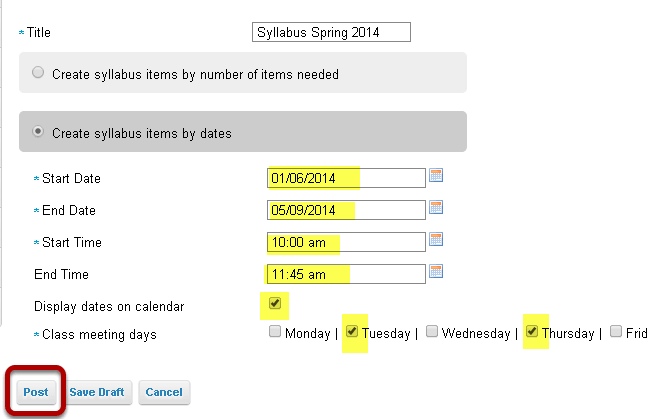Click into the Start Date field
This screenshot has width=647, height=419.
pos(346,178)
